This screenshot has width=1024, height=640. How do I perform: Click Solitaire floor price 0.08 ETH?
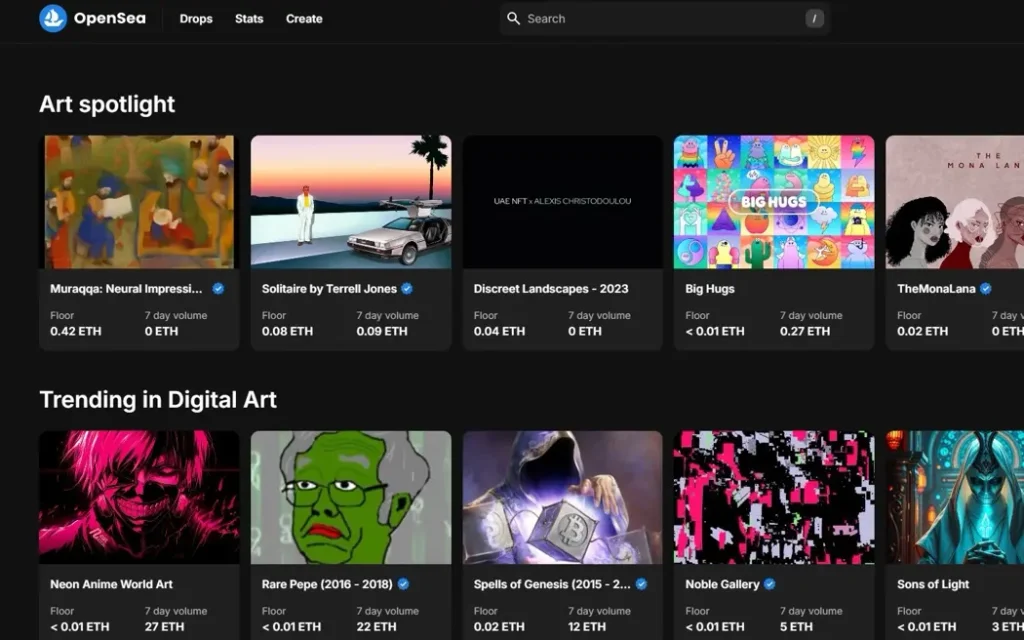(x=287, y=331)
